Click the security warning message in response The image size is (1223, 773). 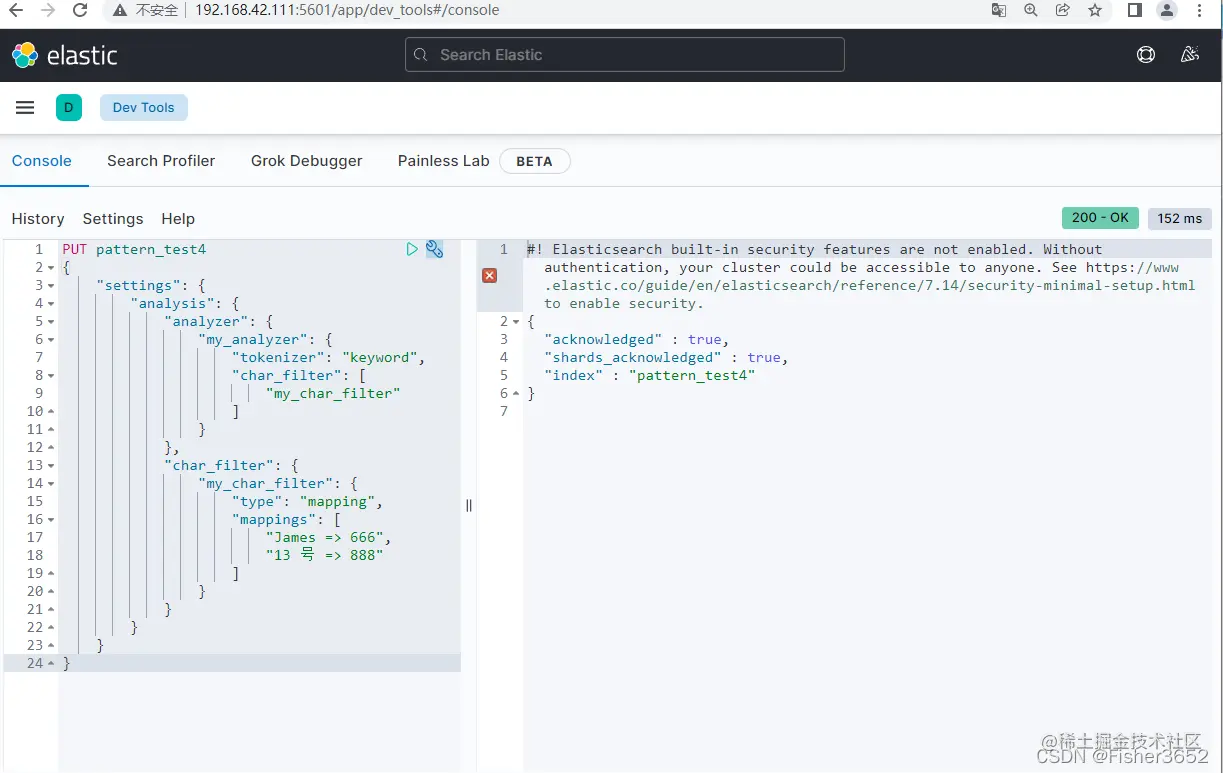[x=861, y=276]
